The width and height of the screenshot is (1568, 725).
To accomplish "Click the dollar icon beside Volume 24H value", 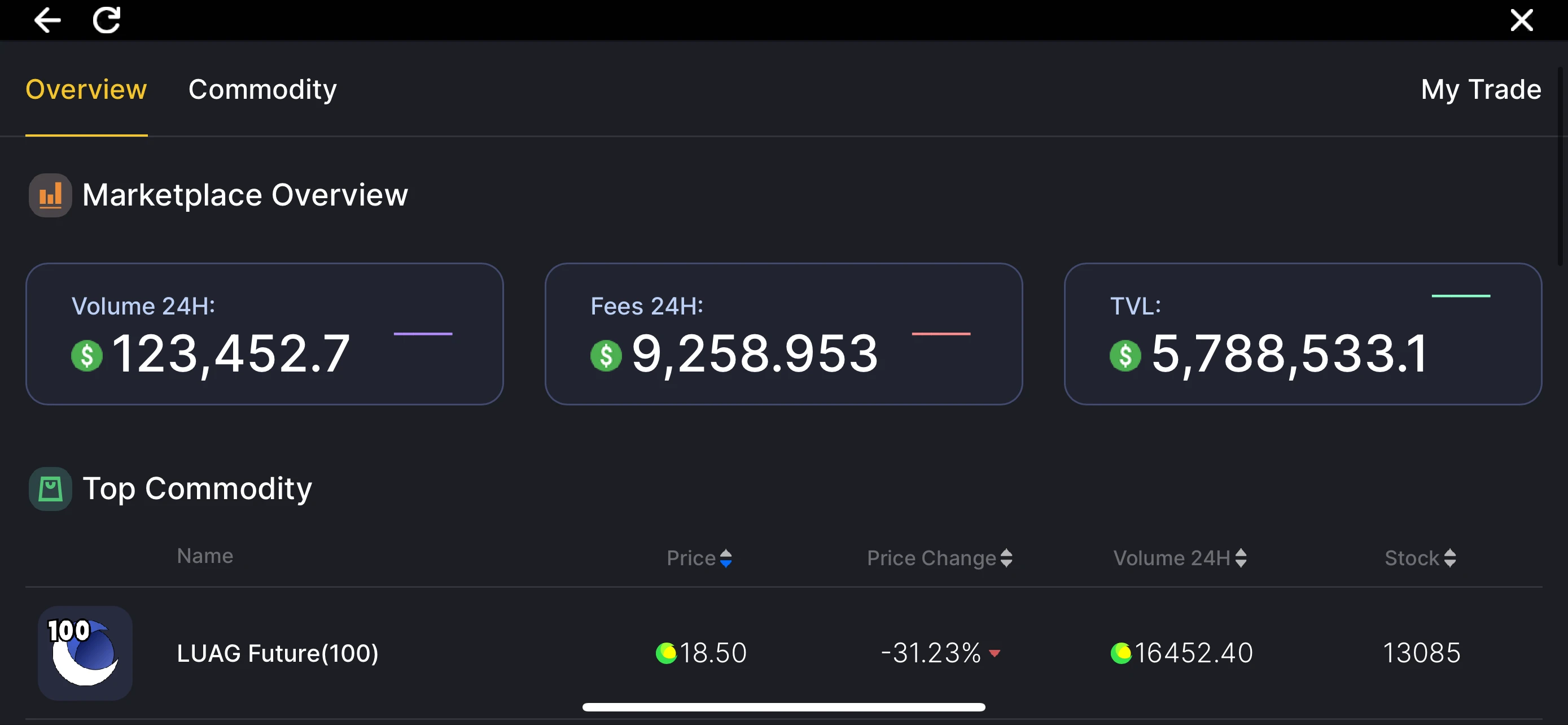I will click(x=86, y=356).
